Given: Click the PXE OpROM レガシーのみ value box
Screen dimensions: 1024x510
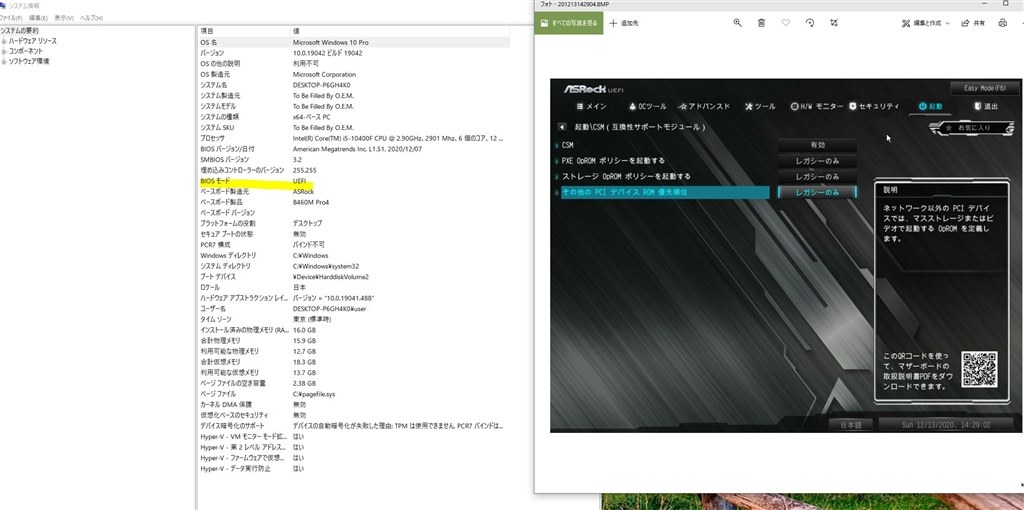Looking at the screenshot, I should (x=817, y=161).
